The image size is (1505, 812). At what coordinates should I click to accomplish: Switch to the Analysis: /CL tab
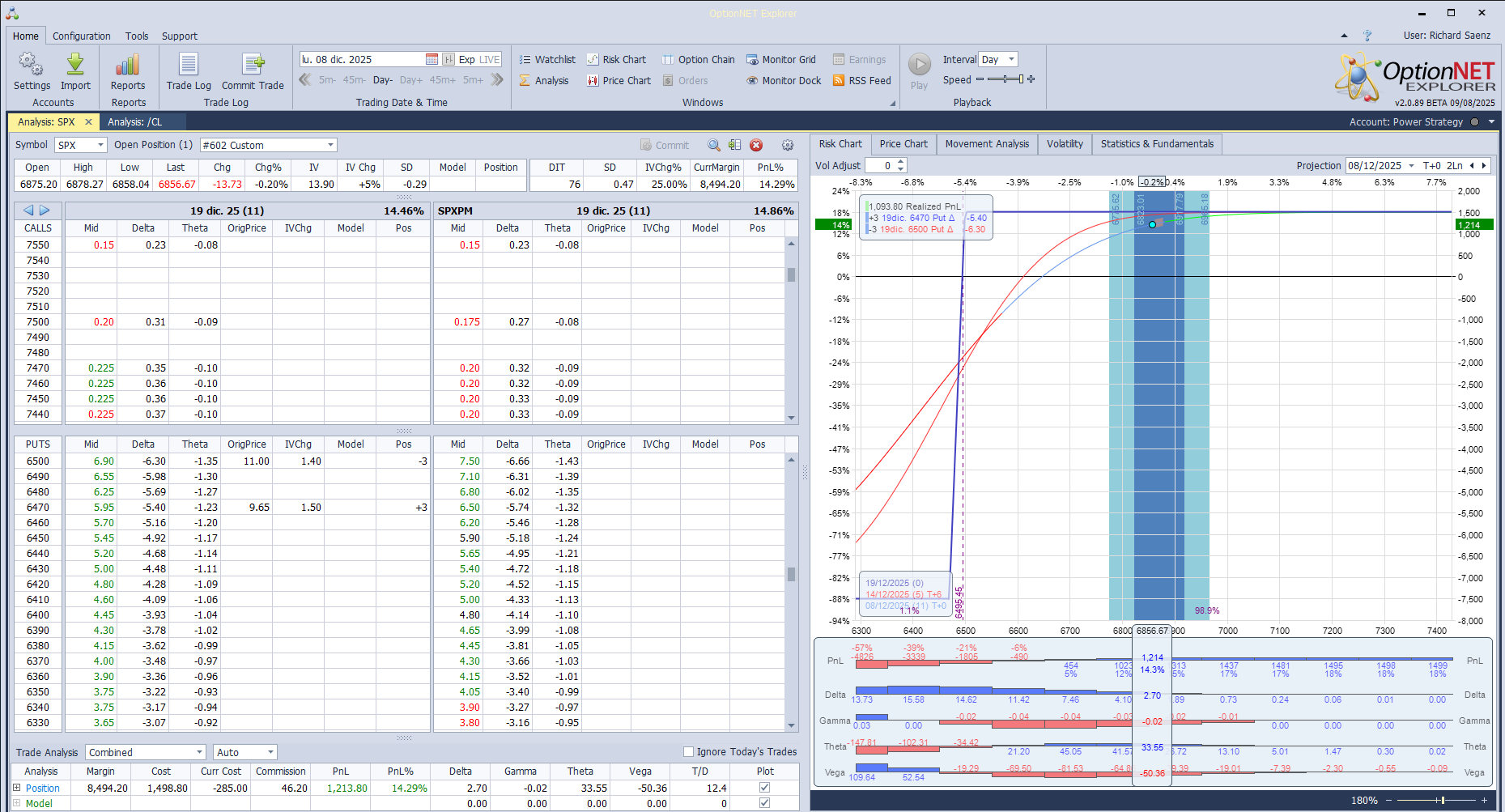click(x=135, y=122)
